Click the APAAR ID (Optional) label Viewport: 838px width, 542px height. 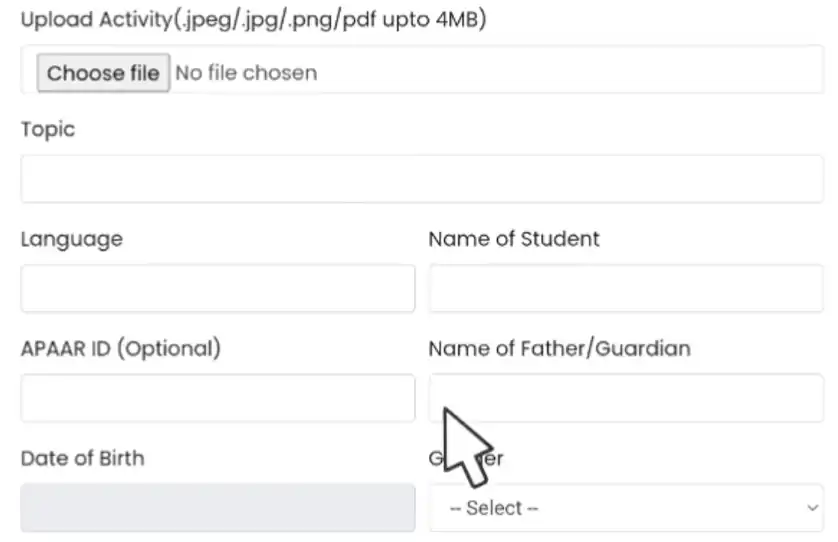pos(121,349)
